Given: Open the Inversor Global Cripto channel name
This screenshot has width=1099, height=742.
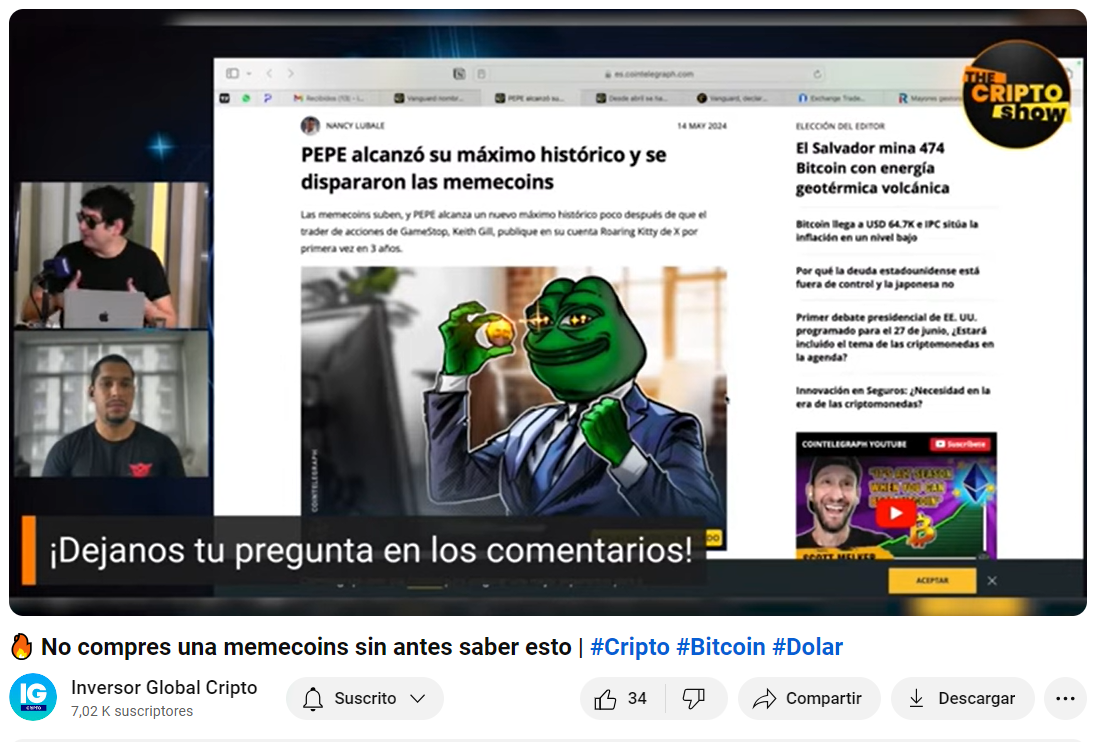Looking at the screenshot, I should pos(164,687).
